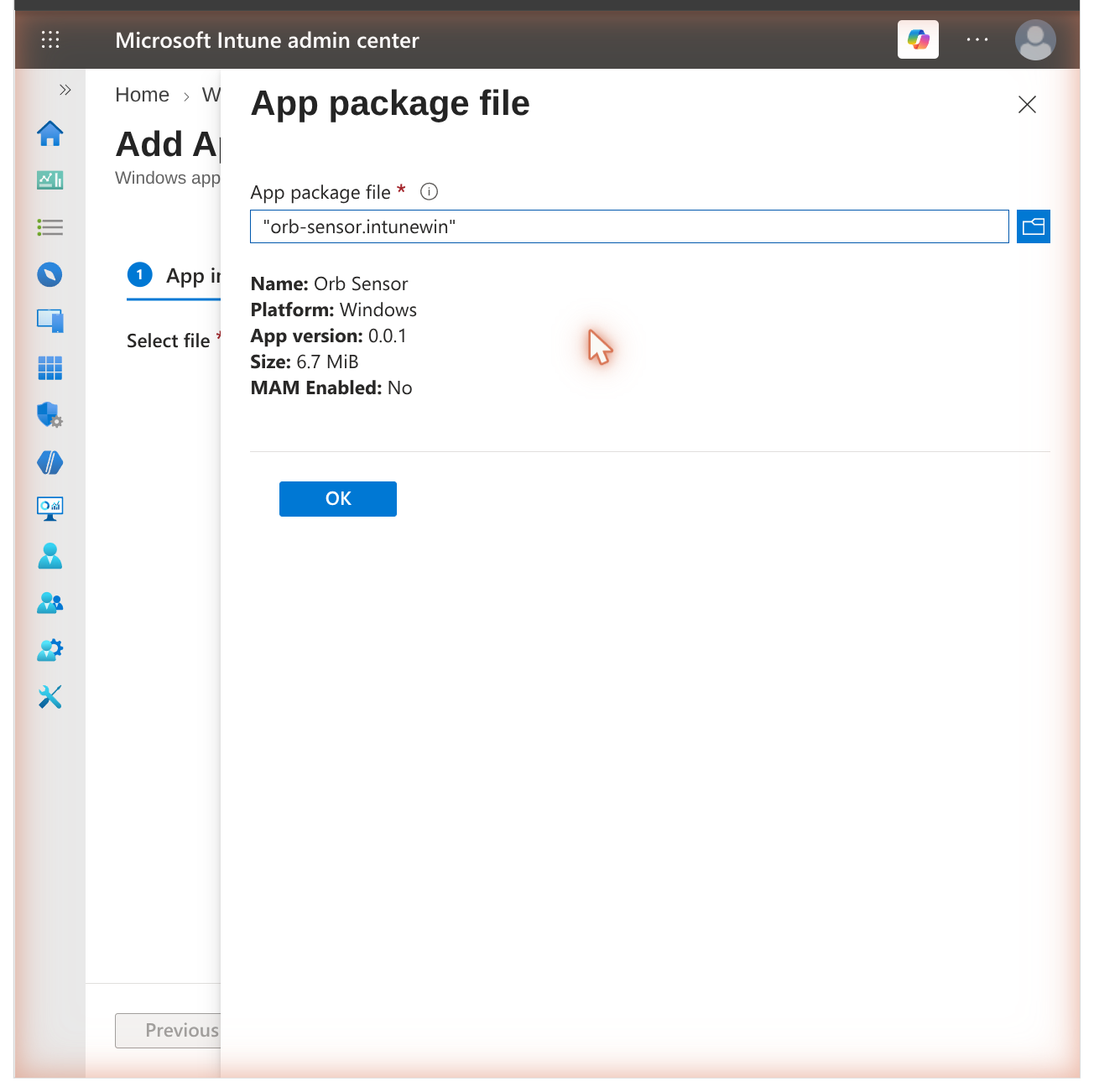Open Users in the sidebar
Image resolution: width=1094 pixels, height=1092 pixels.
[50, 555]
